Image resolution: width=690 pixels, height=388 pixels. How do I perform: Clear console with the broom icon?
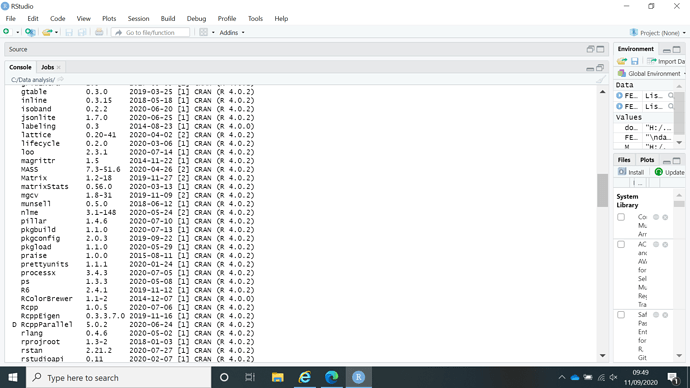pos(601,80)
